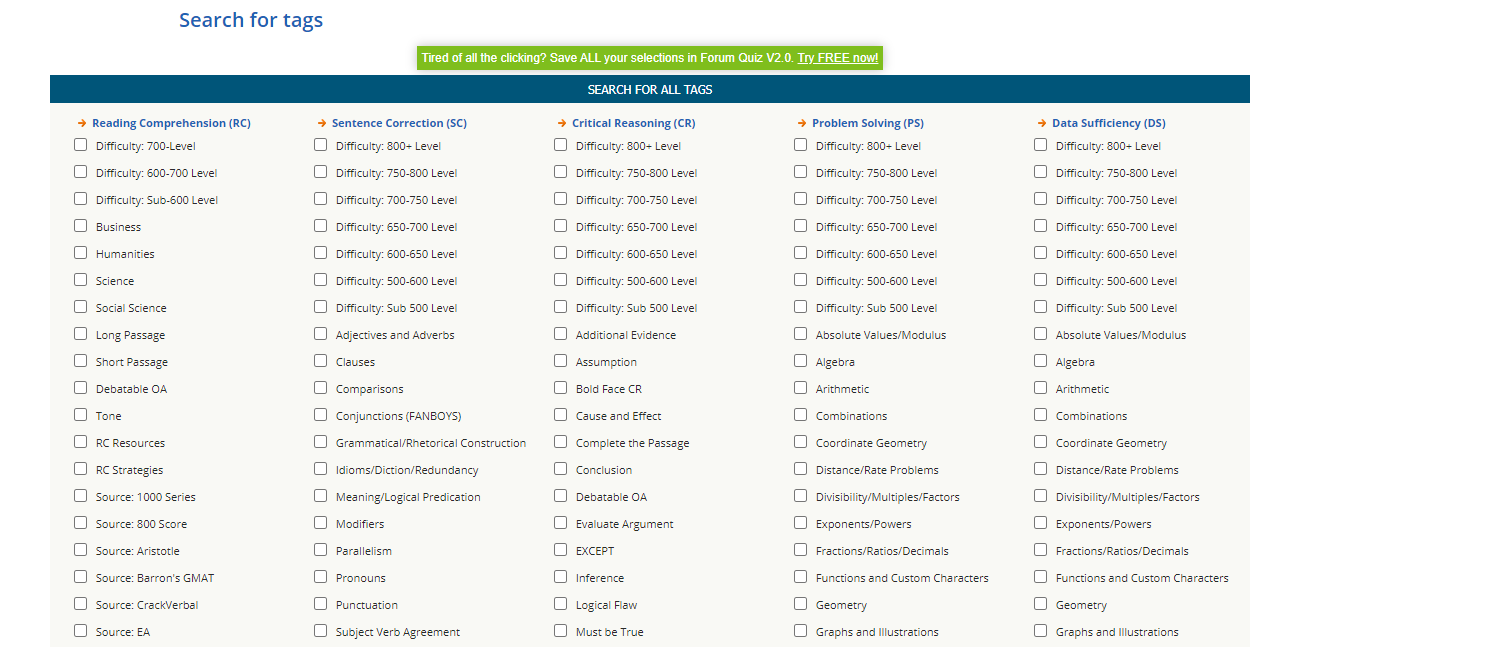Toggle Absolute Values/Modulus under Data Sufficiency
This screenshot has height=647, width=1508.
pos(1041,334)
